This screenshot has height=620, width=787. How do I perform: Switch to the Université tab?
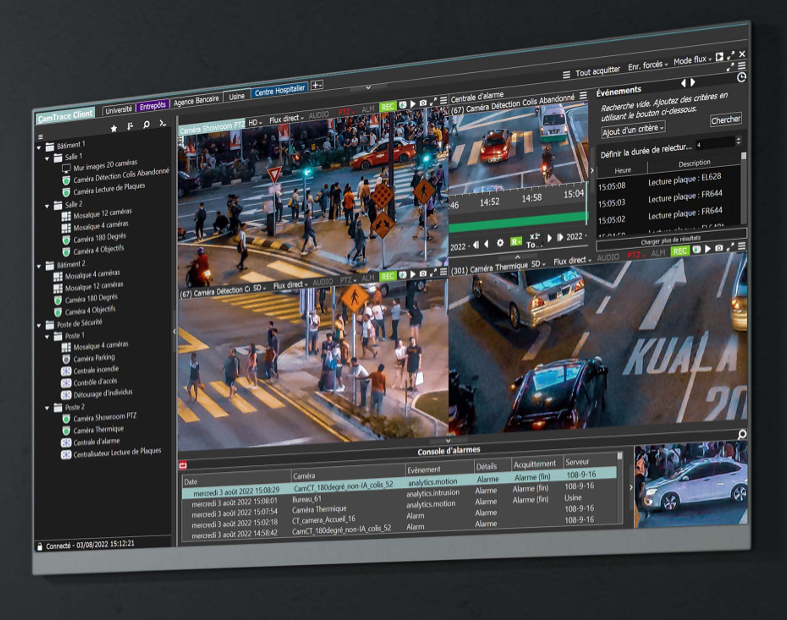(x=119, y=109)
